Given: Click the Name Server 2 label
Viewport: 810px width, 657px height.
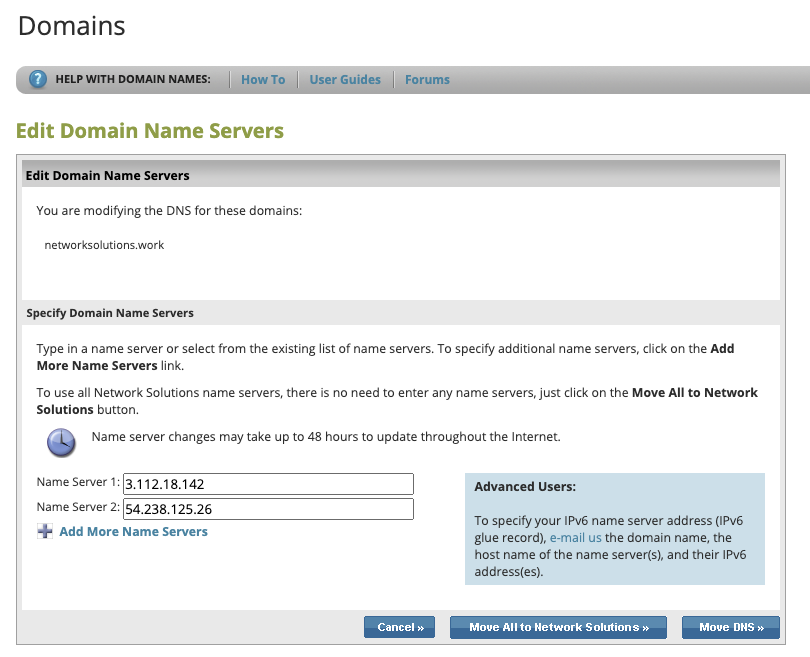Looking at the screenshot, I should [x=78, y=508].
